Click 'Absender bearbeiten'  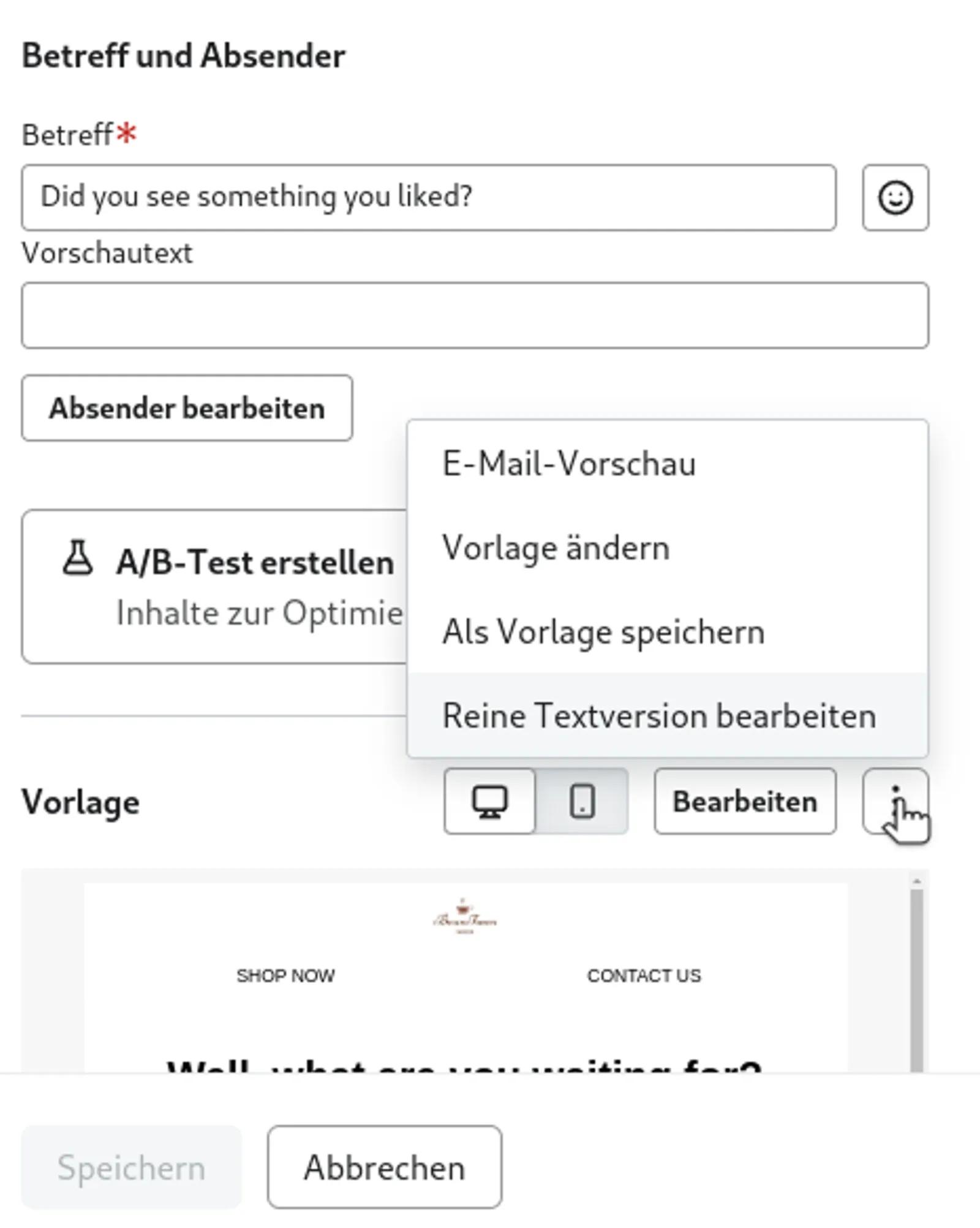pyautogui.click(x=187, y=409)
